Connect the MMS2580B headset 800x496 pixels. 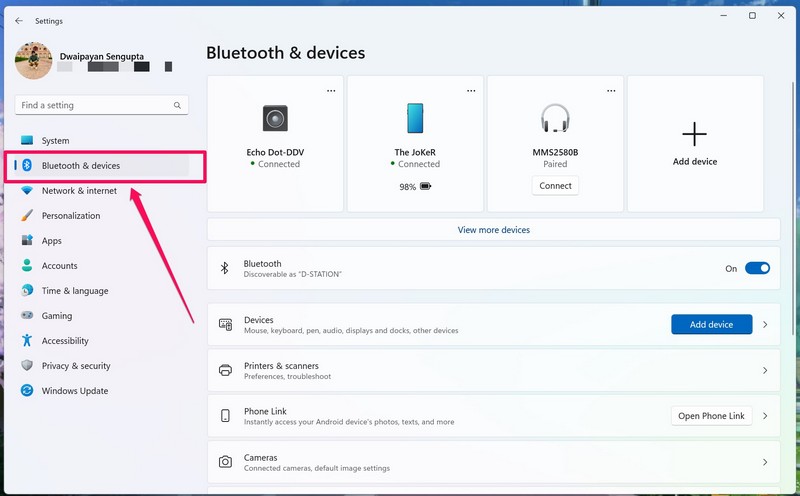click(555, 186)
